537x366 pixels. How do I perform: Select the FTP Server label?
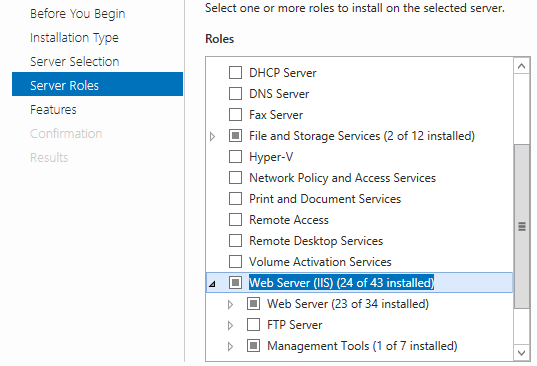point(295,325)
